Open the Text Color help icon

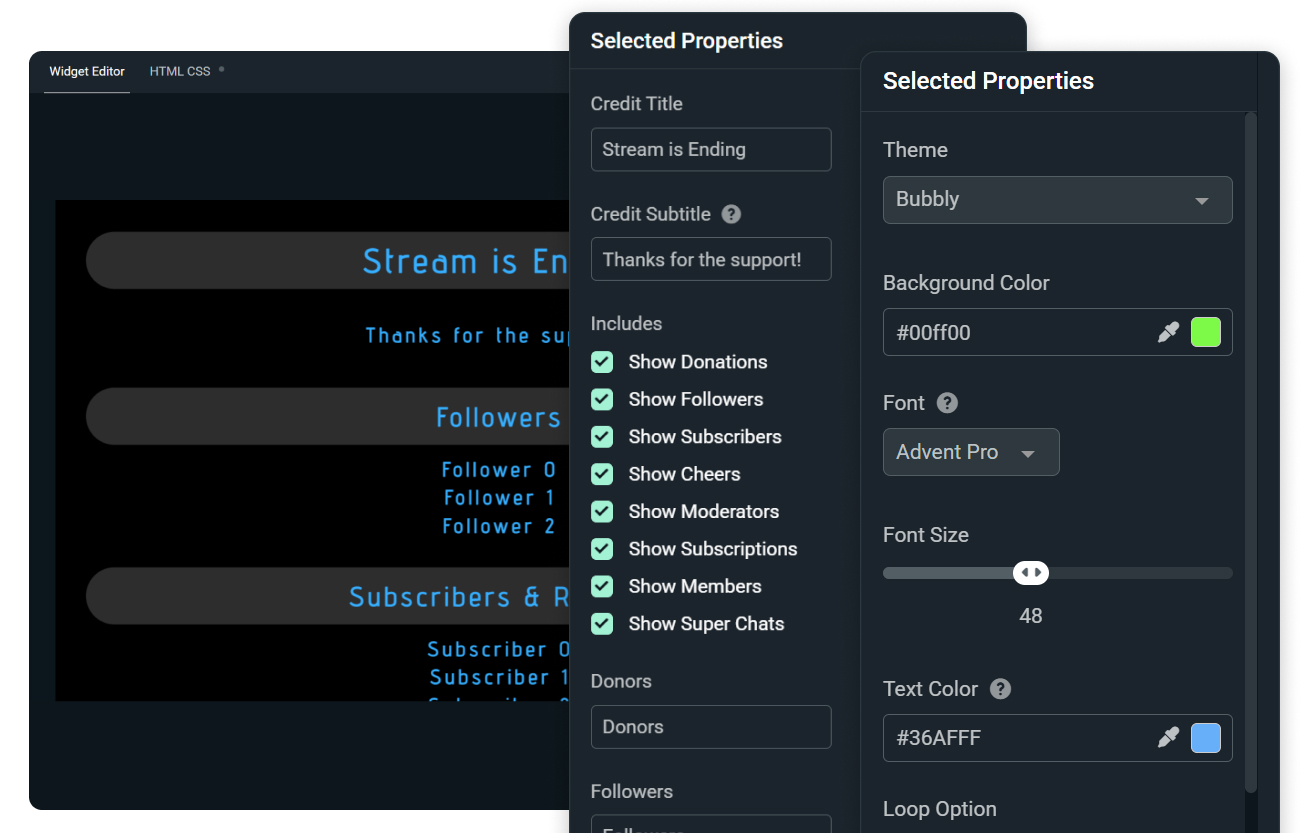[1000, 689]
